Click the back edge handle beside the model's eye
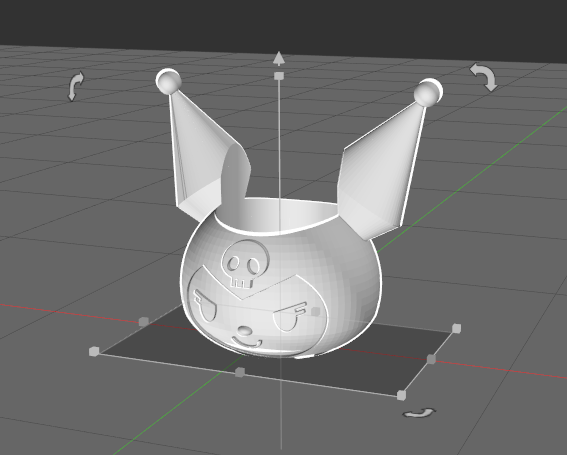The image size is (567, 455). coord(316,311)
